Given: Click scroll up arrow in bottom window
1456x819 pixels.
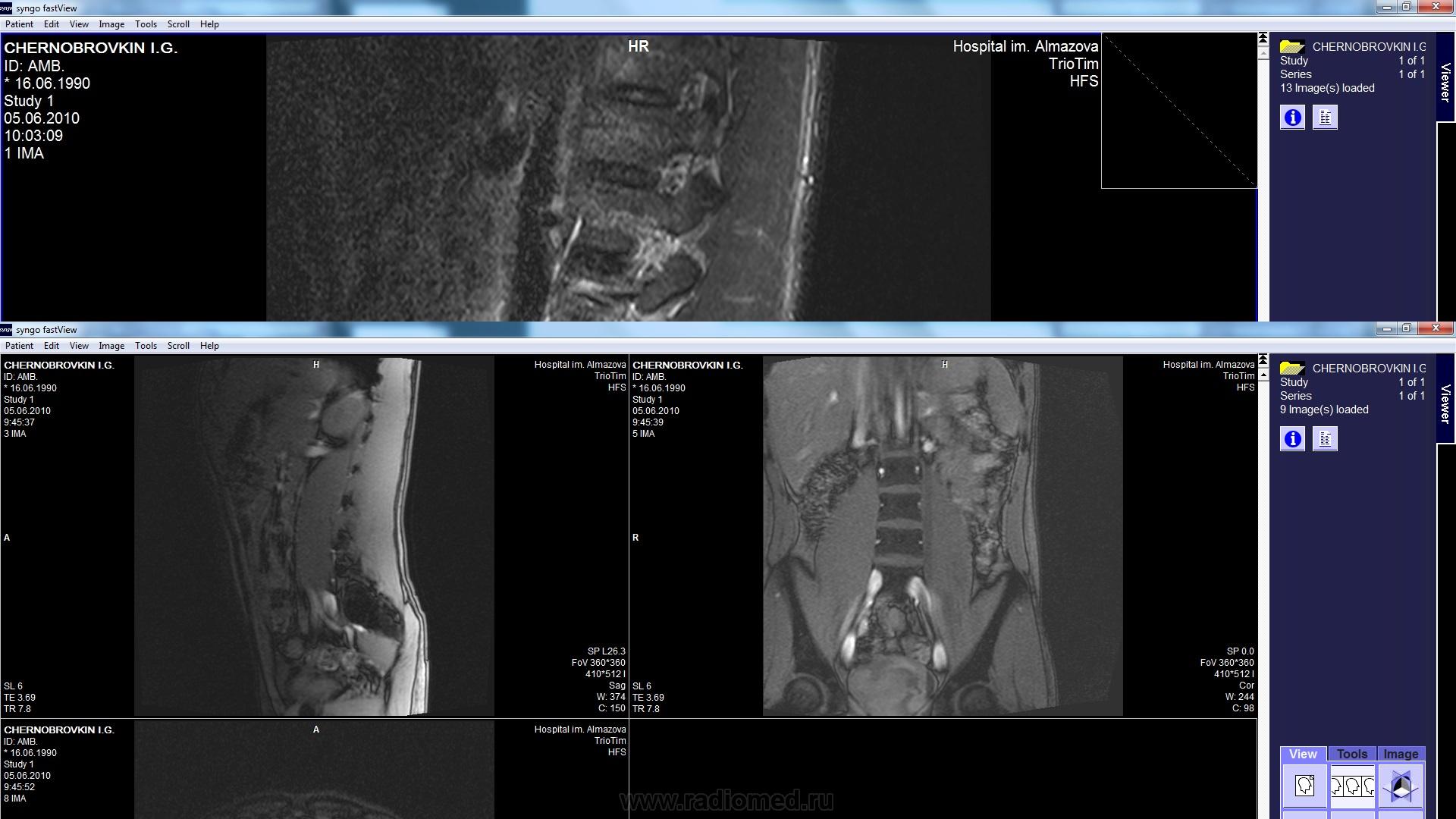Looking at the screenshot, I should 1263,375.
